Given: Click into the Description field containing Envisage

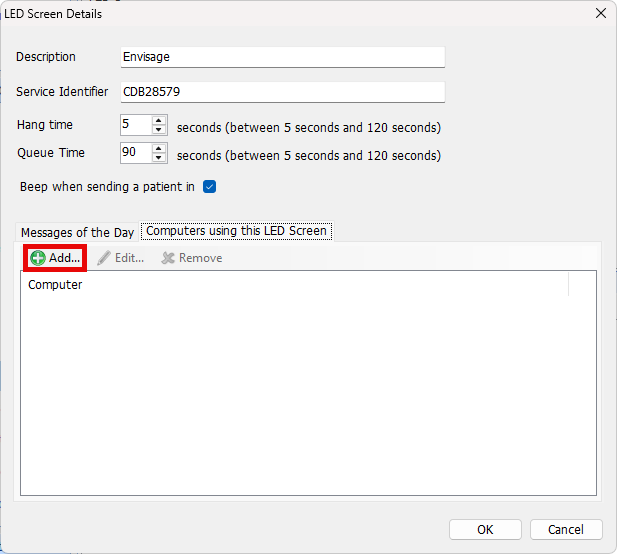Looking at the screenshot, I should (x=282, y=57).
